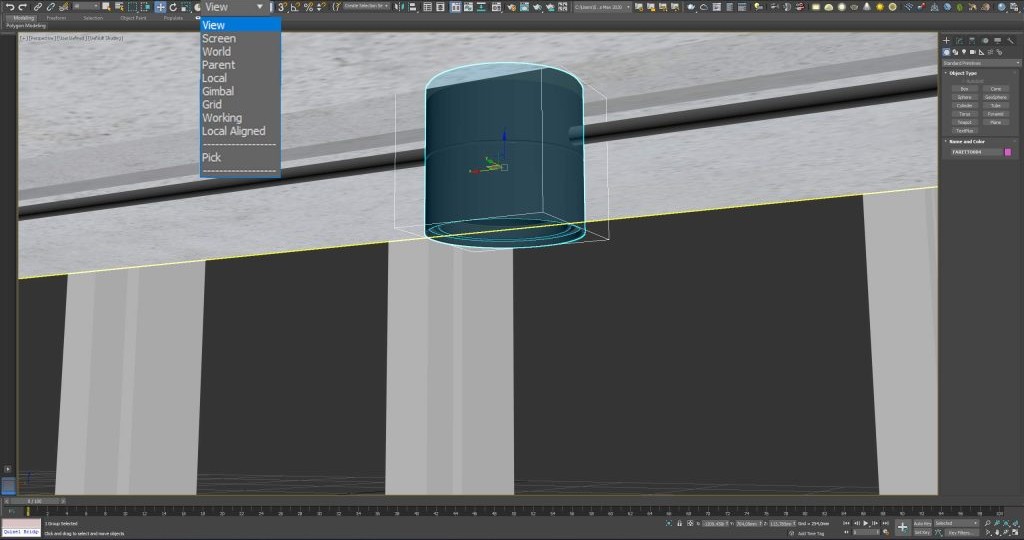This screenshot has width=1024, height=540.
Task: Click the Cone primitive button
Action: tap(996, 89)
